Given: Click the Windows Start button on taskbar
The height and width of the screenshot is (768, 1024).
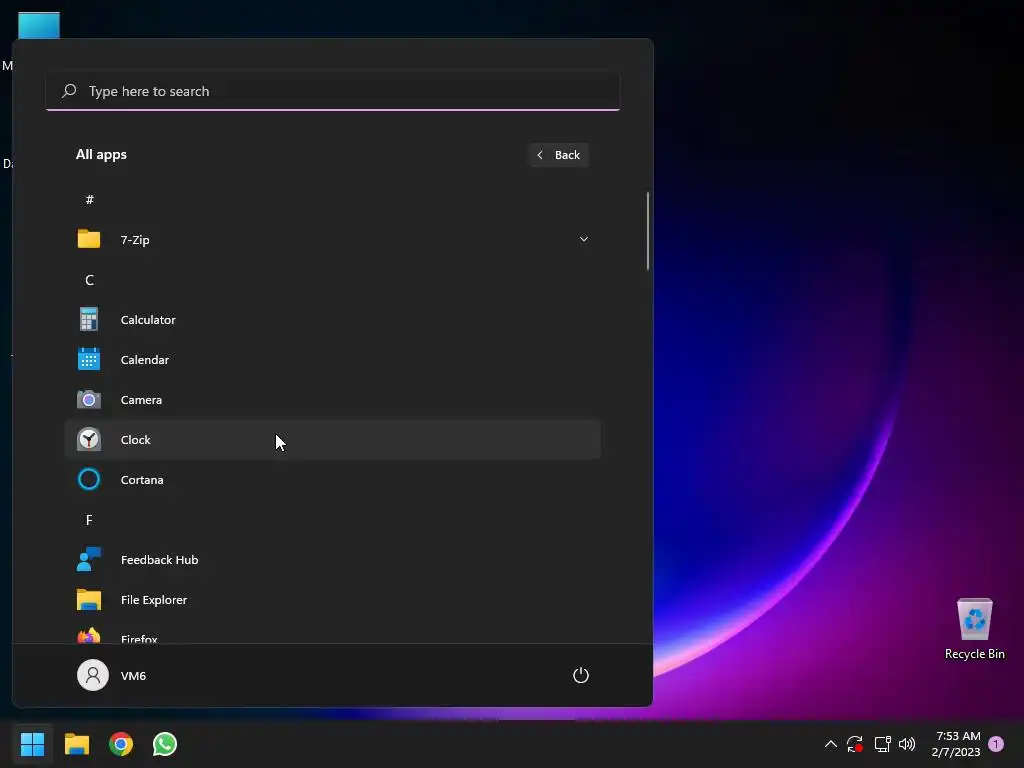Looking at the screenshot, I should click(32, 744).
